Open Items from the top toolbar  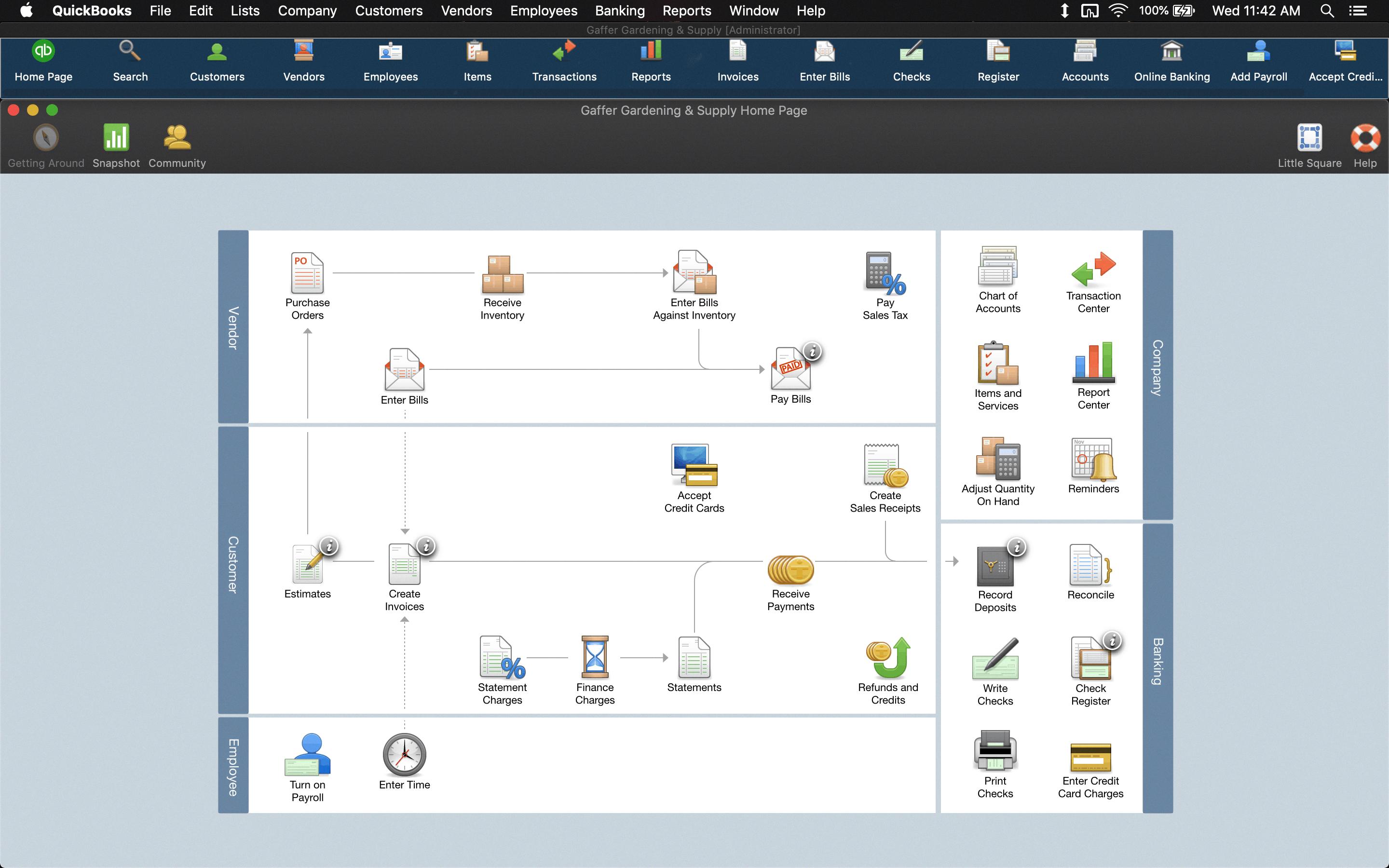point(477,61)
